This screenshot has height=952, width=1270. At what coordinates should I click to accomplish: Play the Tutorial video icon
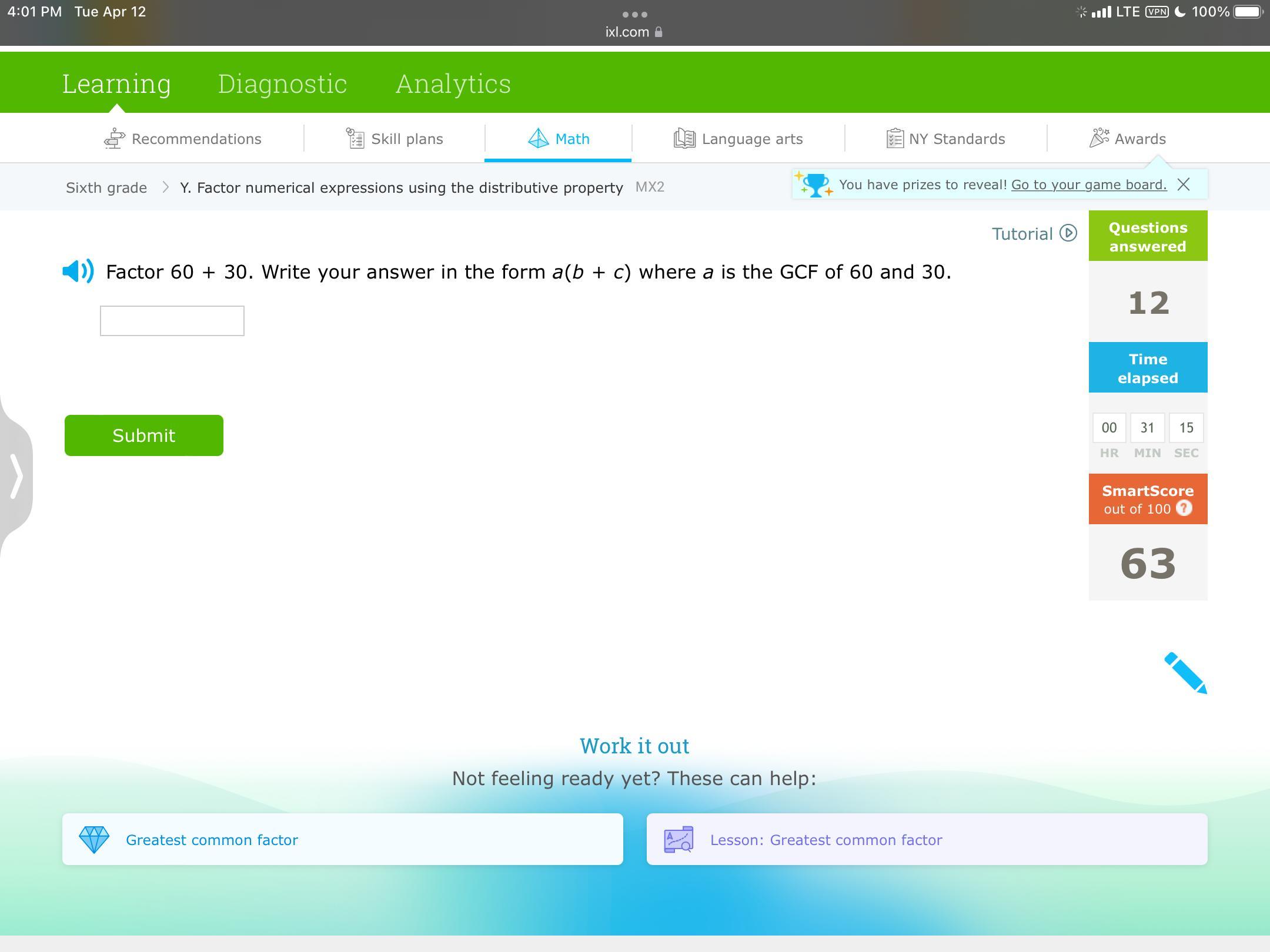(1068, 233)
